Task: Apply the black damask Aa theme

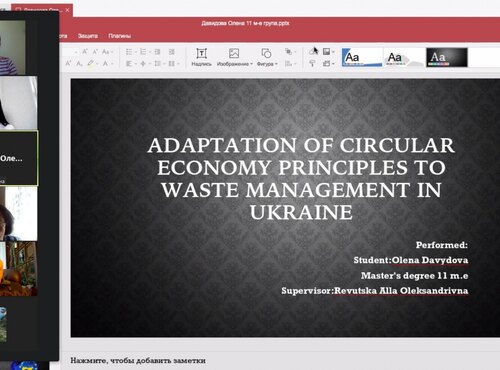Action: tap(447, 57)
